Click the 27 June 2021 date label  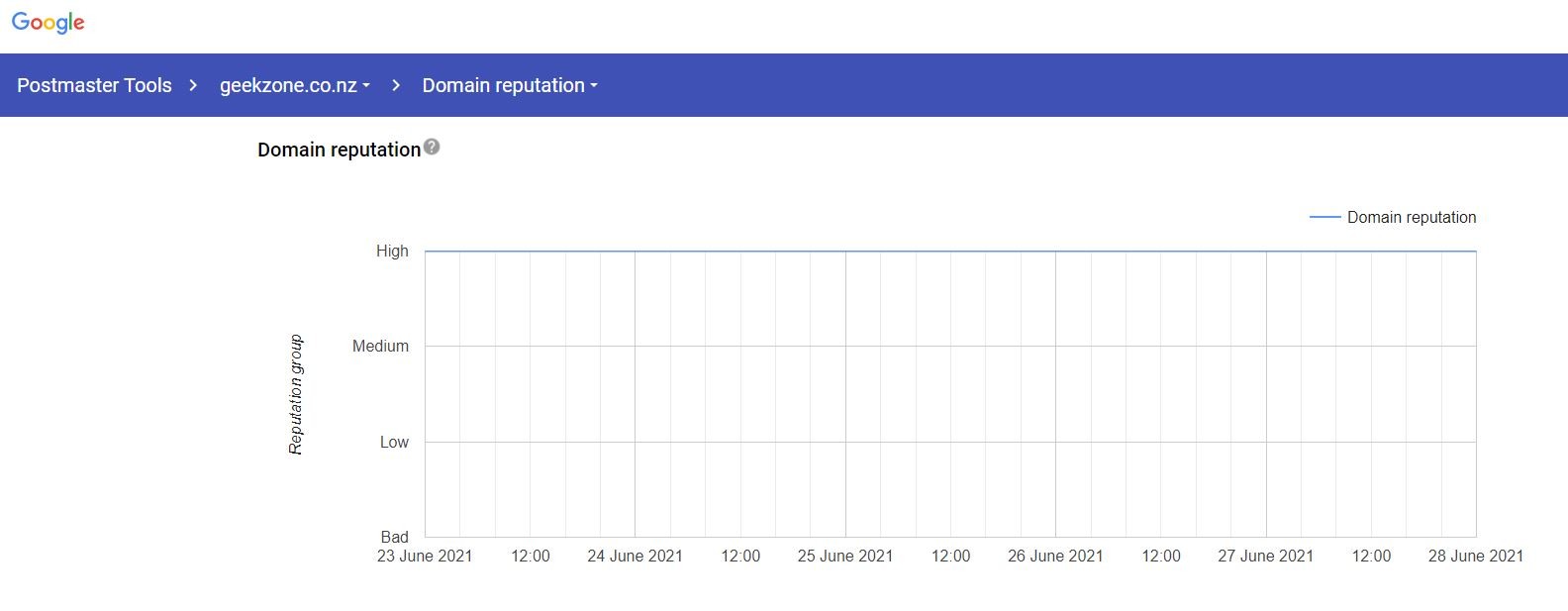coord(1265,557)
